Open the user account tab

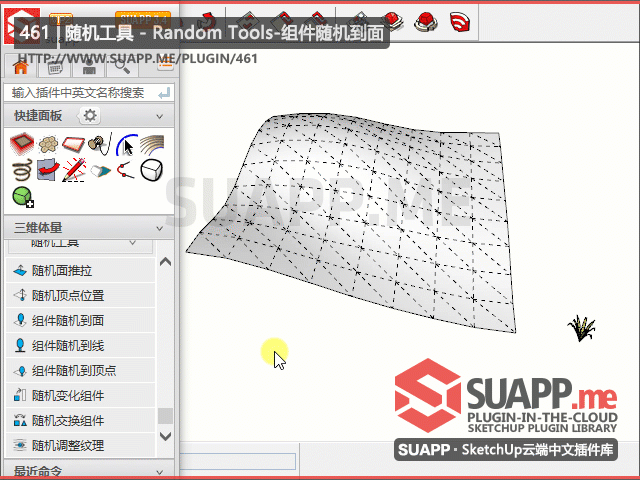(x=89, y=67)
